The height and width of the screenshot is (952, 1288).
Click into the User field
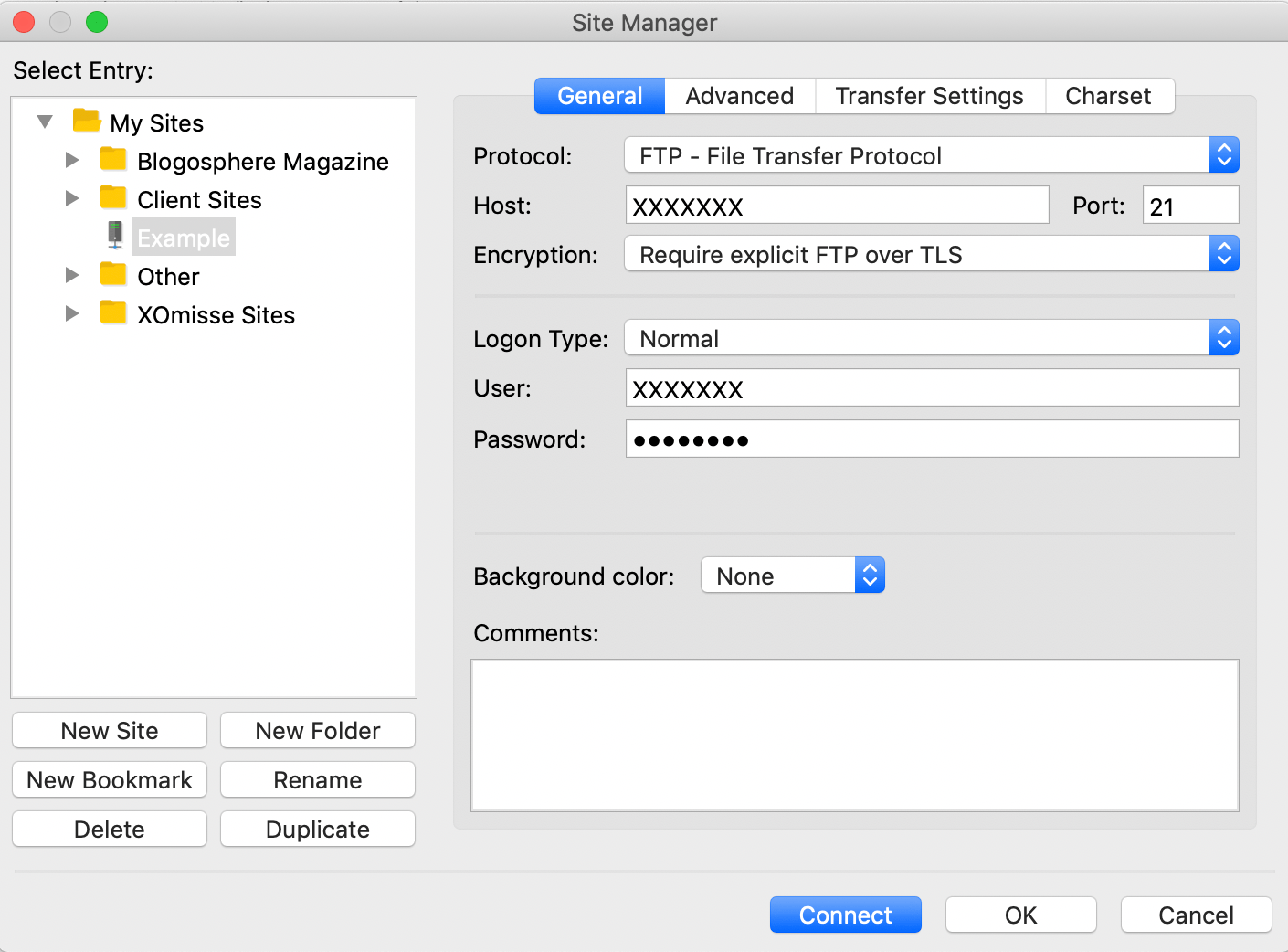[933, 388]
